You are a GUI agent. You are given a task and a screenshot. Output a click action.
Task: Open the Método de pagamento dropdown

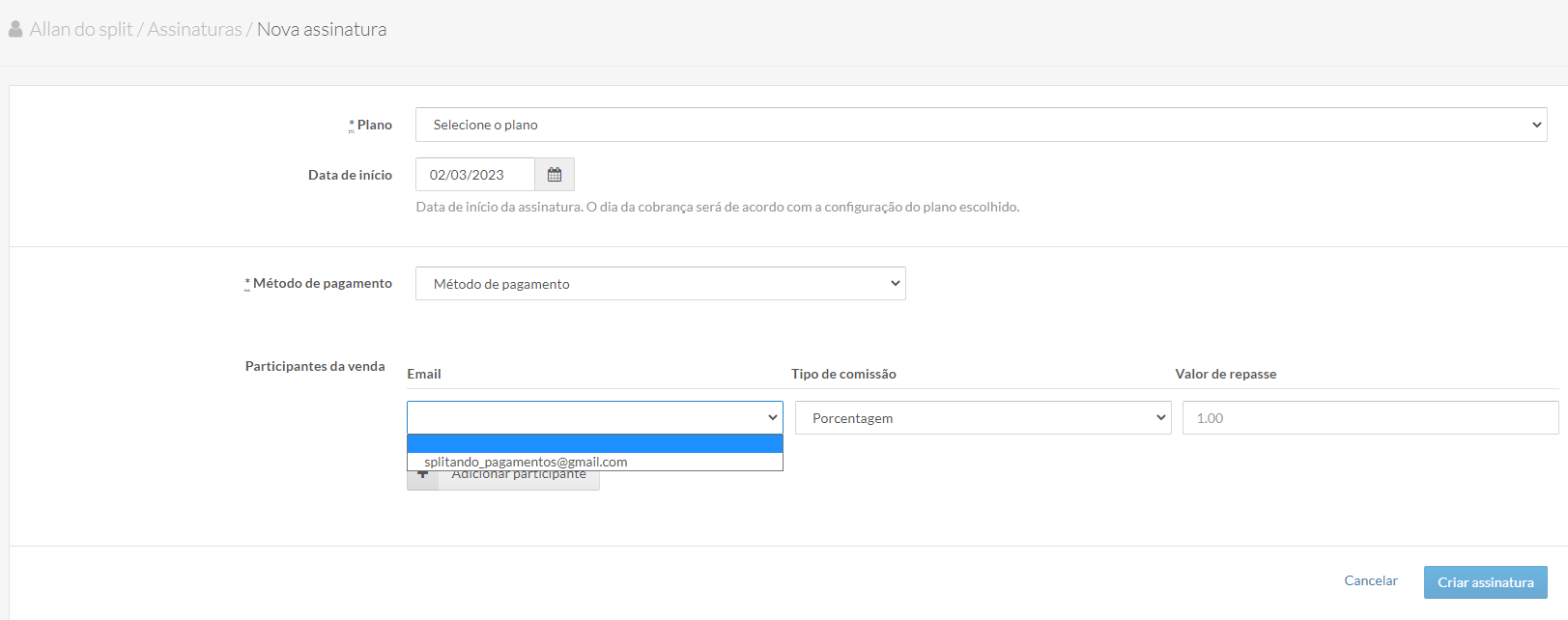tap(660, 284)
